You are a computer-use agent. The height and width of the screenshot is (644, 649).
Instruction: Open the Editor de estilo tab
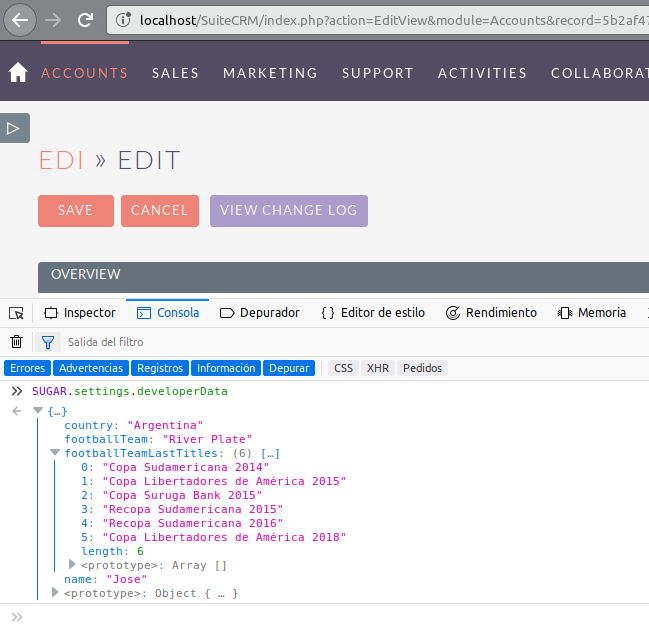click(373, 313)
